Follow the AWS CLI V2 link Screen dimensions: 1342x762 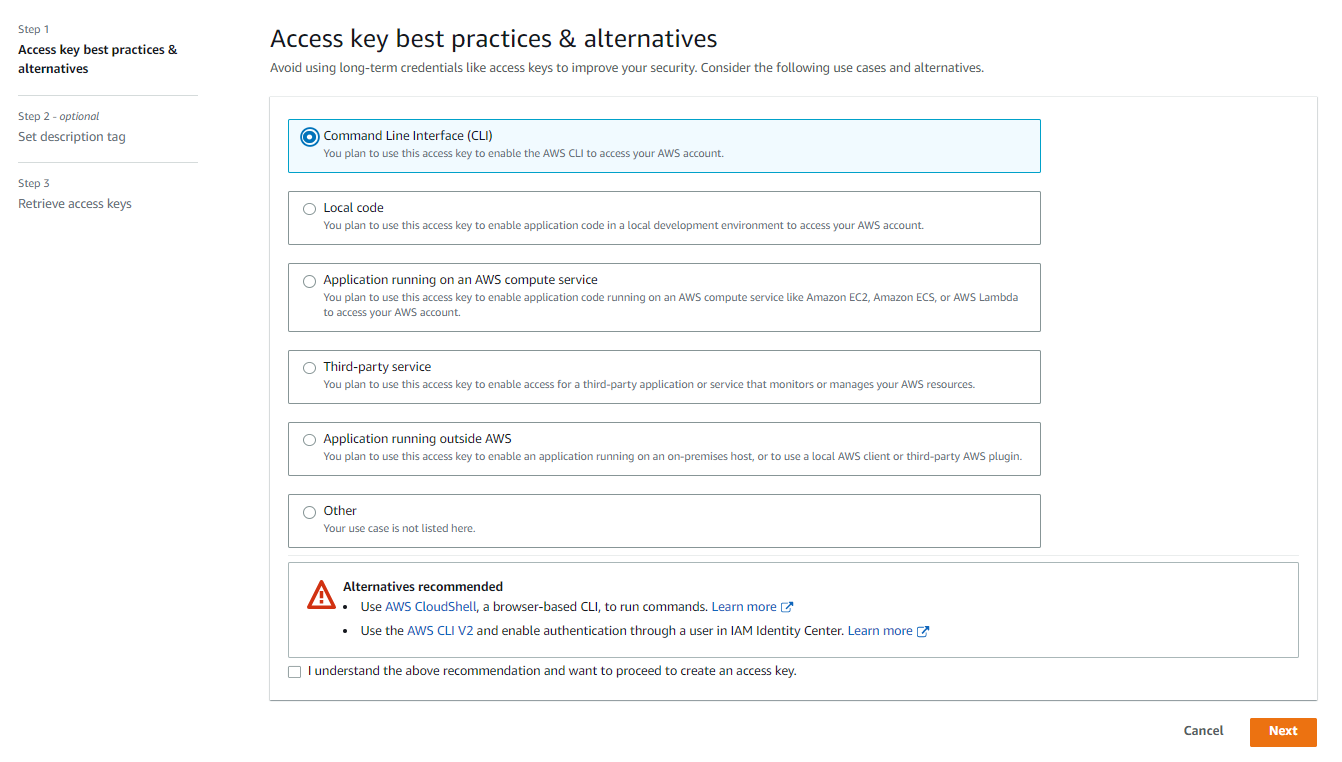coord(440,631)
